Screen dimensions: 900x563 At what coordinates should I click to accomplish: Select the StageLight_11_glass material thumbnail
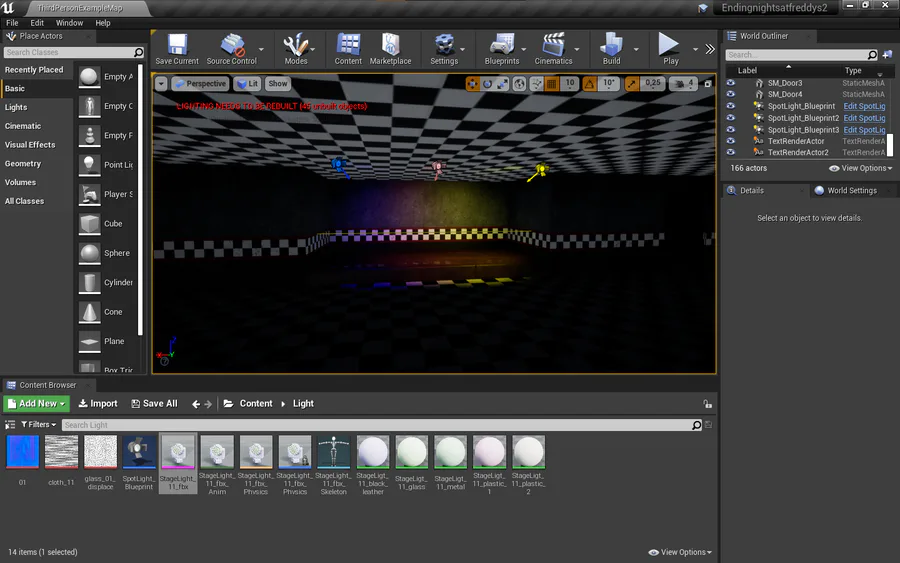click(x=412, y=452)
